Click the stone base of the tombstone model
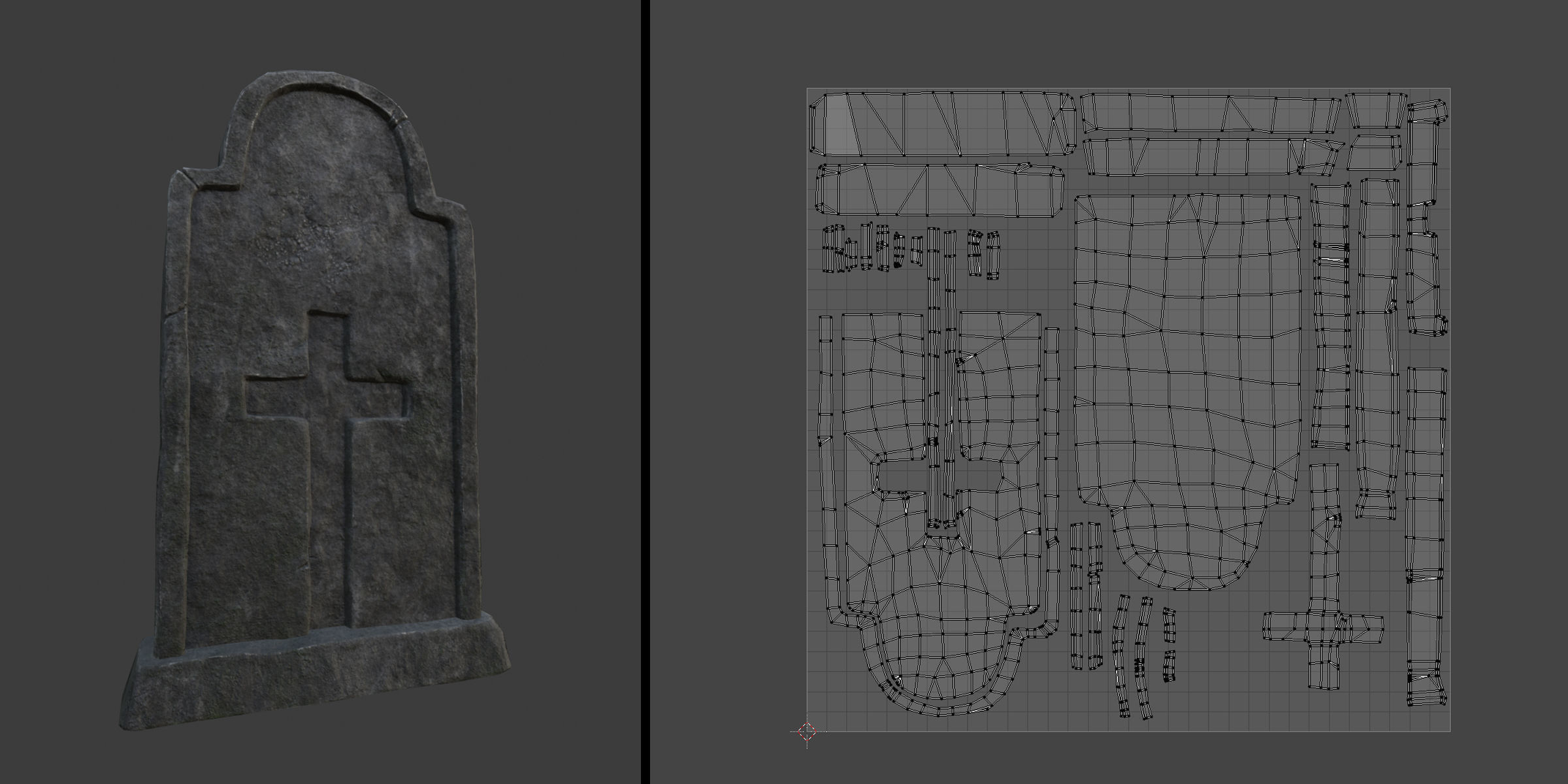Screen dimensions: 1568x784 tap(314, 672)
